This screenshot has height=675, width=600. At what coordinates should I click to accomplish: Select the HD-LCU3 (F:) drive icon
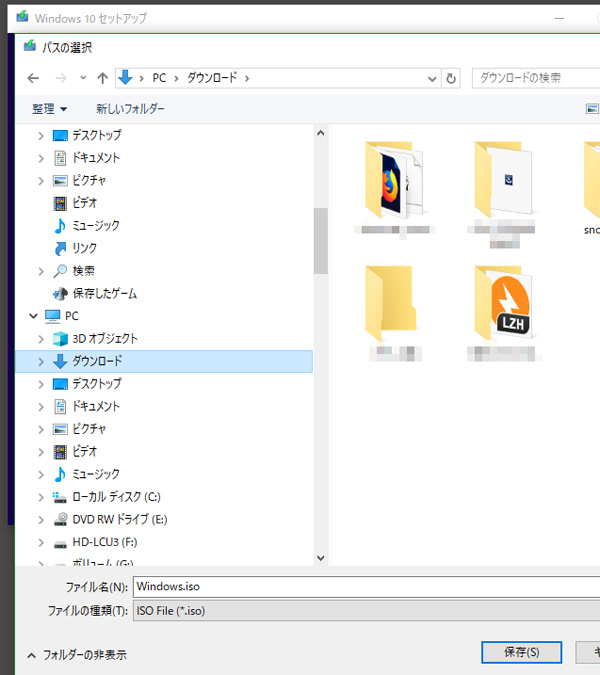pyautogui.click(x=60, y=544)
